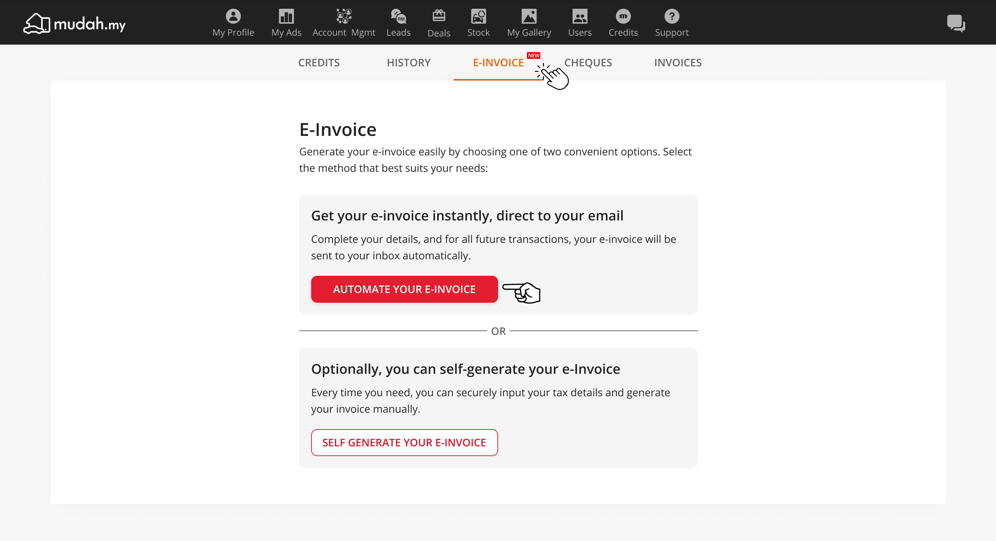Switch to the CREDITS tab

coord(319,63)
